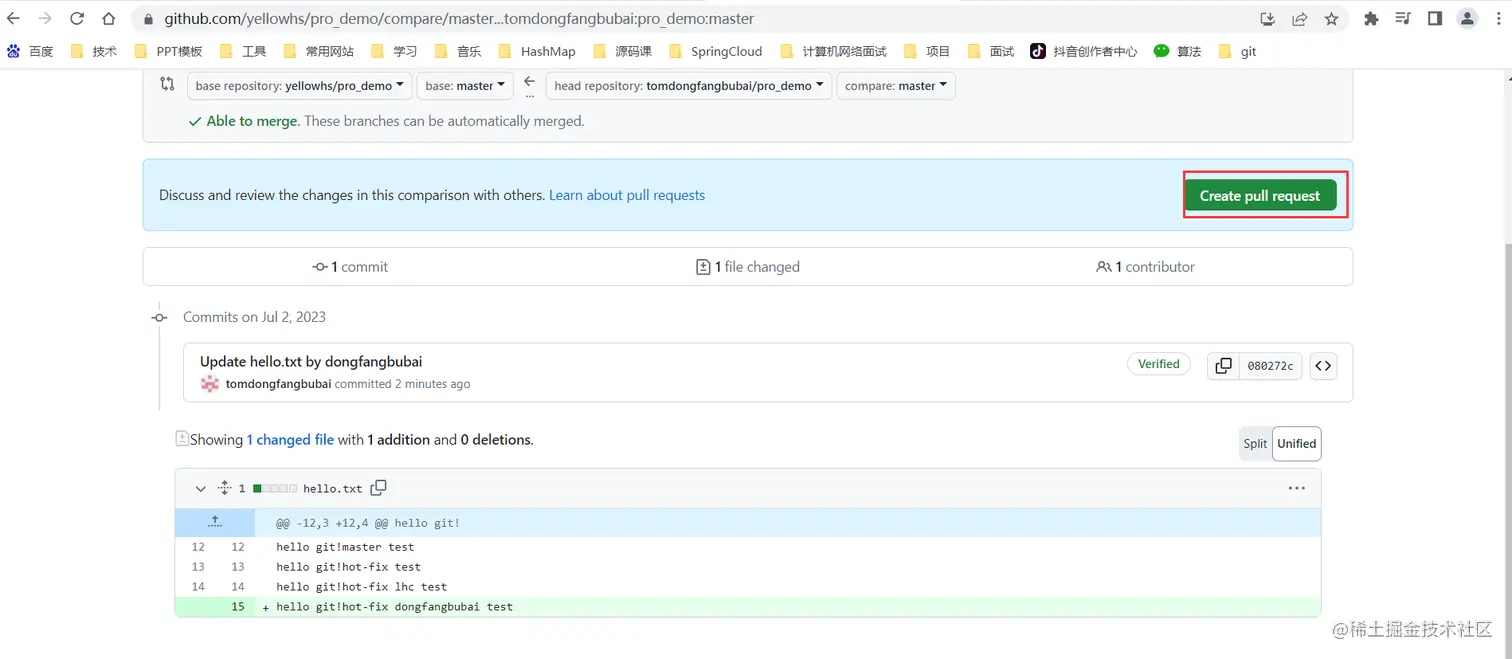Collapse the hello.txt file diff
Screen dimensions: 1512x659
click(200, 489)
